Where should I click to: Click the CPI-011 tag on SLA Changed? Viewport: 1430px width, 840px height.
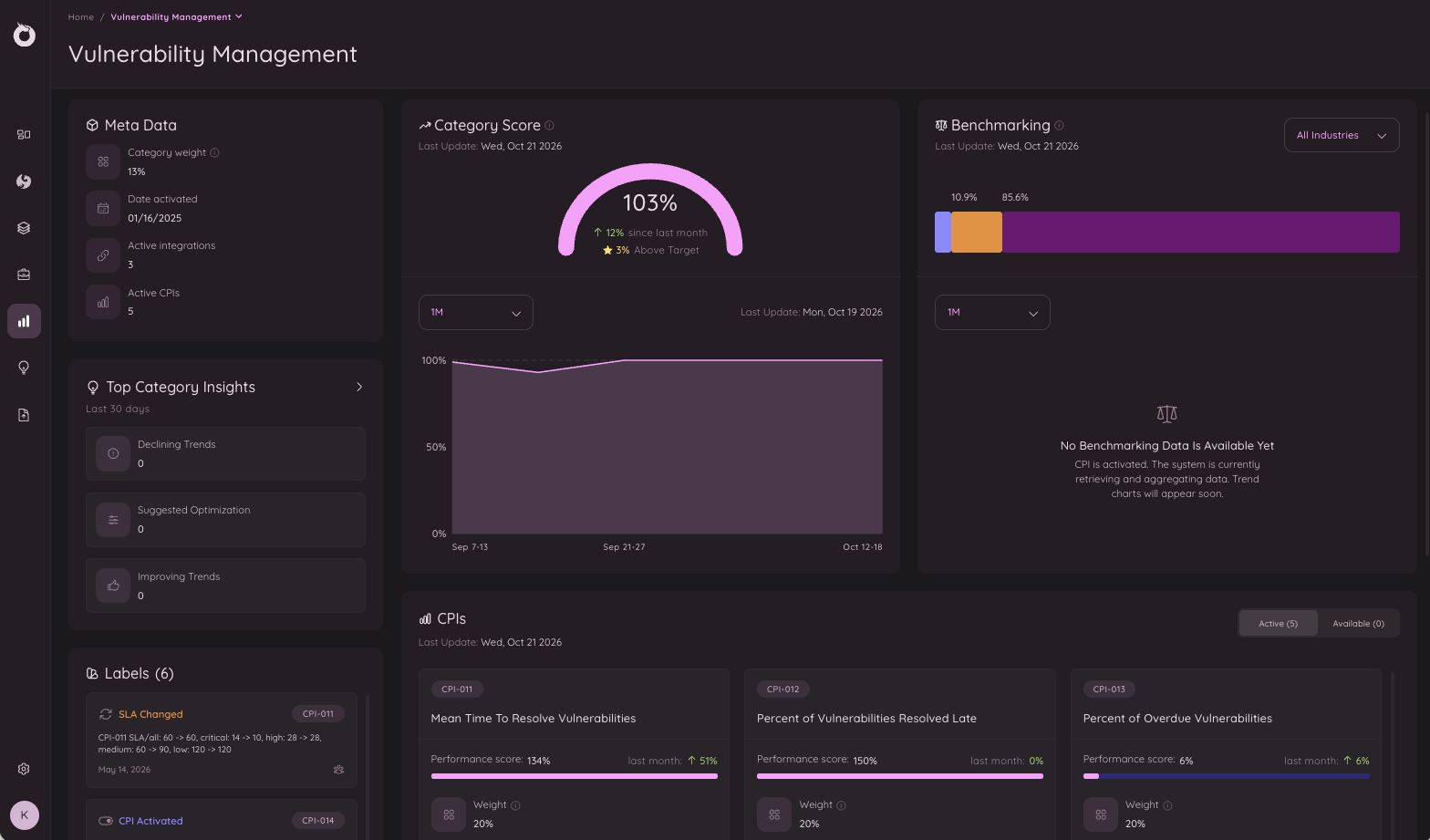[318, 714]
